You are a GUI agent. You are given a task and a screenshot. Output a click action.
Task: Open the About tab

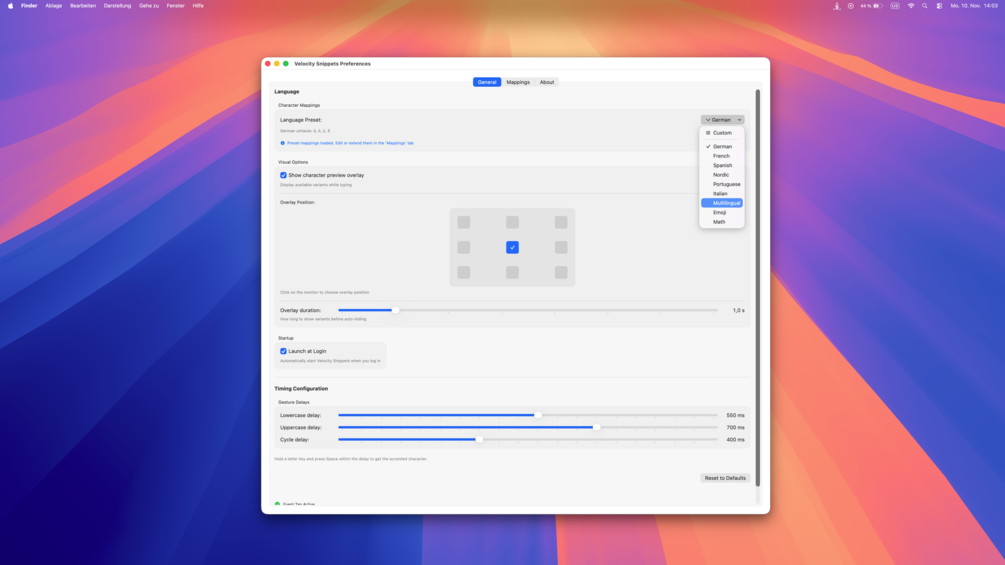547,82
